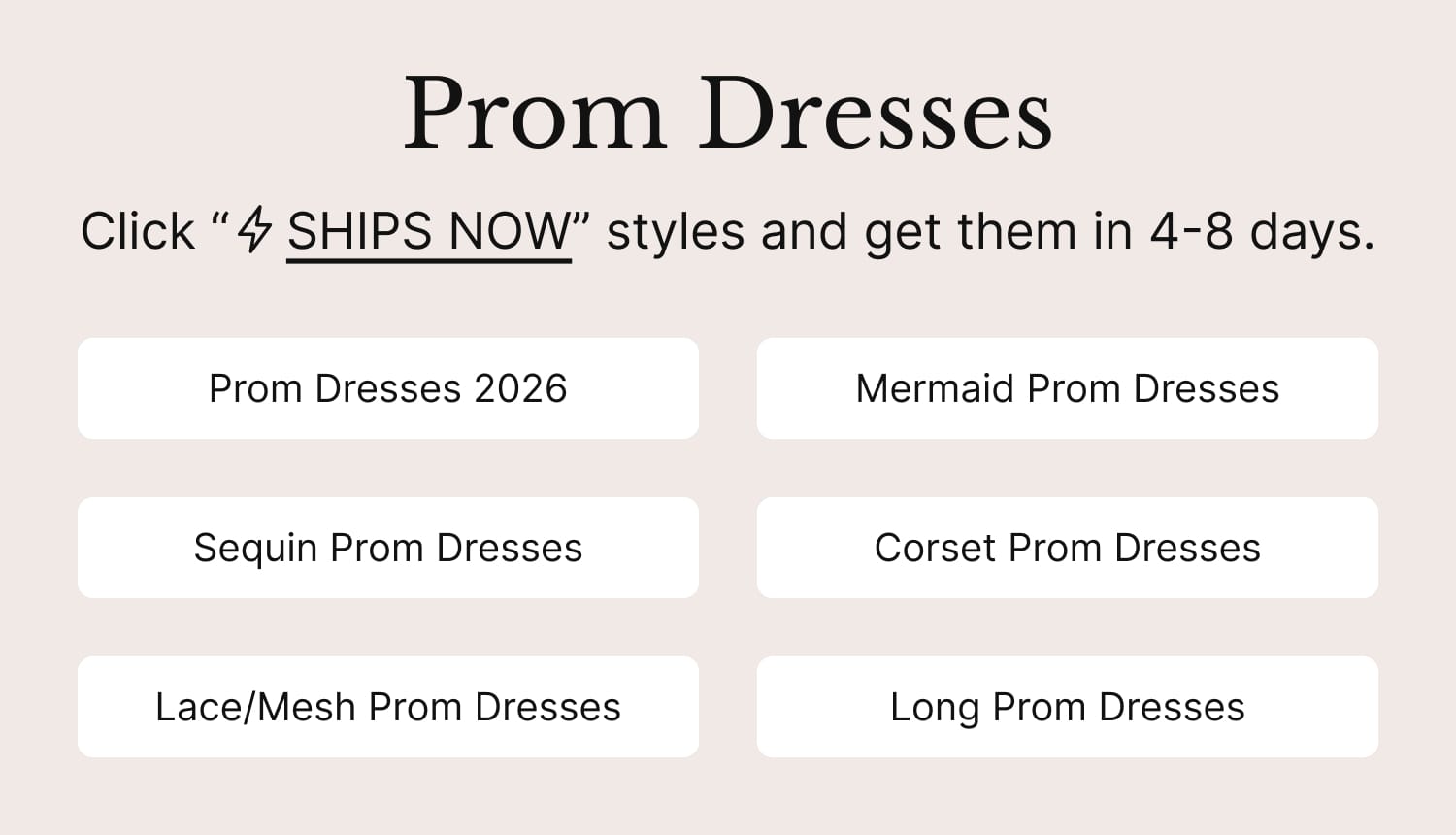
Task: Open the Prom Dresses 2026 category
Action: pyautogui.click(x=388, y=388)
